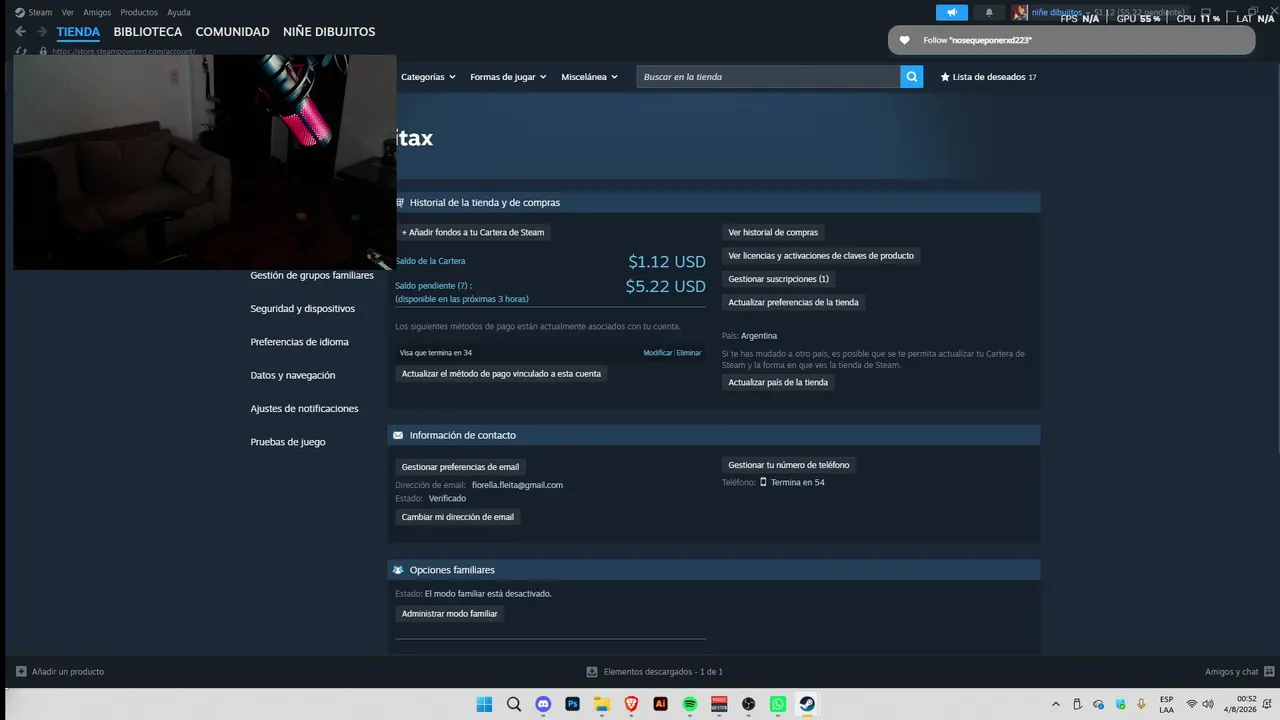Click Gestionar tu número de teléfono
This screenshot has width=1280, height=720.
click(789, 465)
